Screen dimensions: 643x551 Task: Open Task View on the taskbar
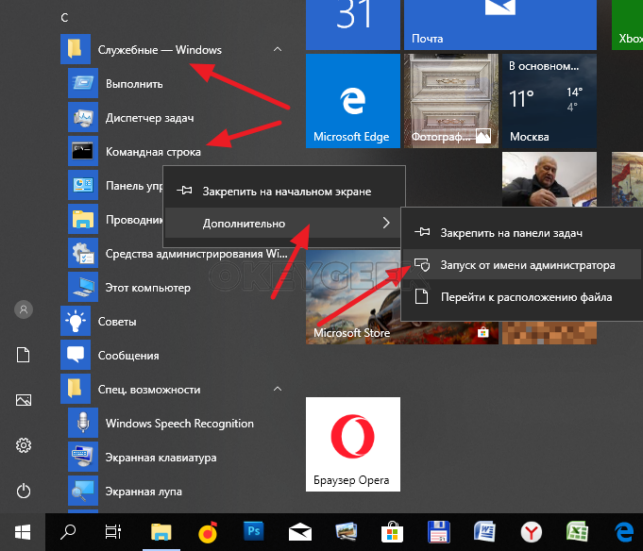[x=113, y=532]
